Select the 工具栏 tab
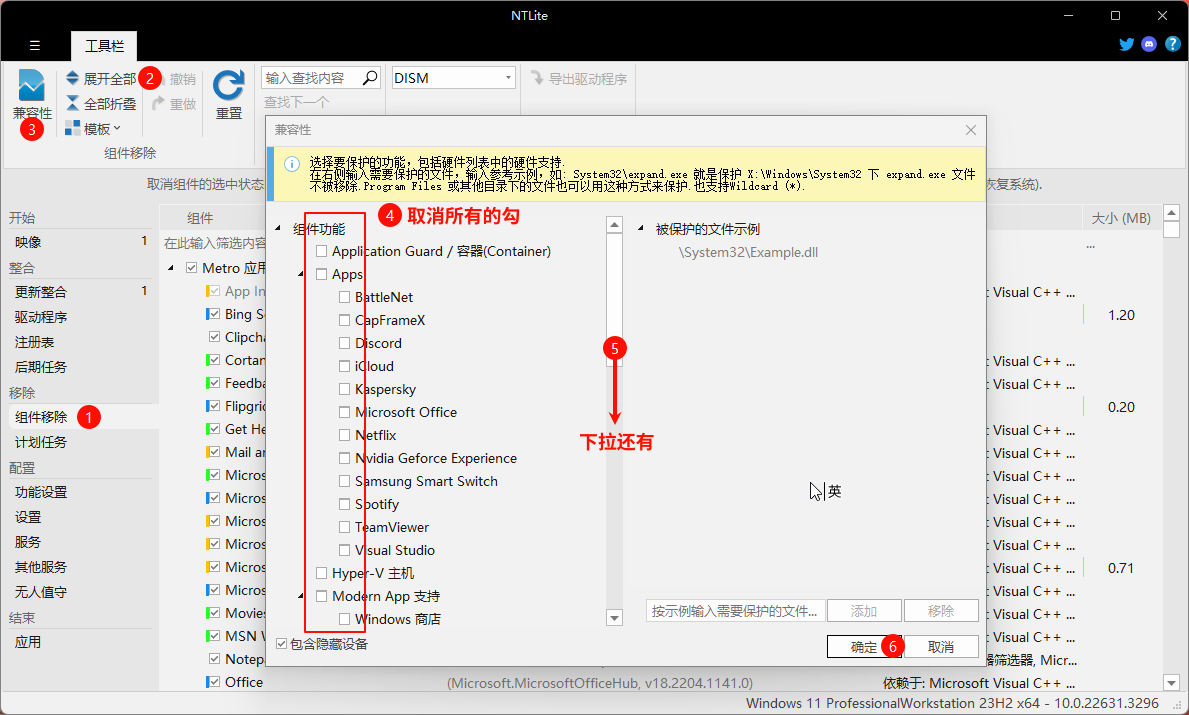 [104, 46]
